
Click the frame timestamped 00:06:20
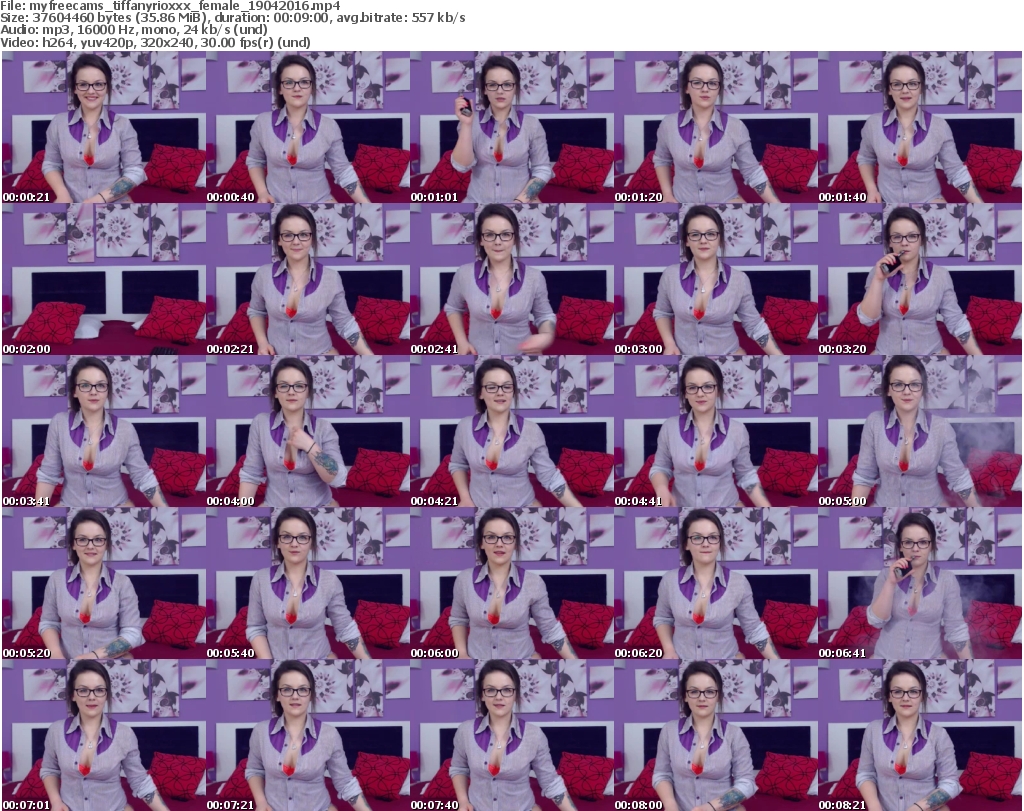pos(716,584)
